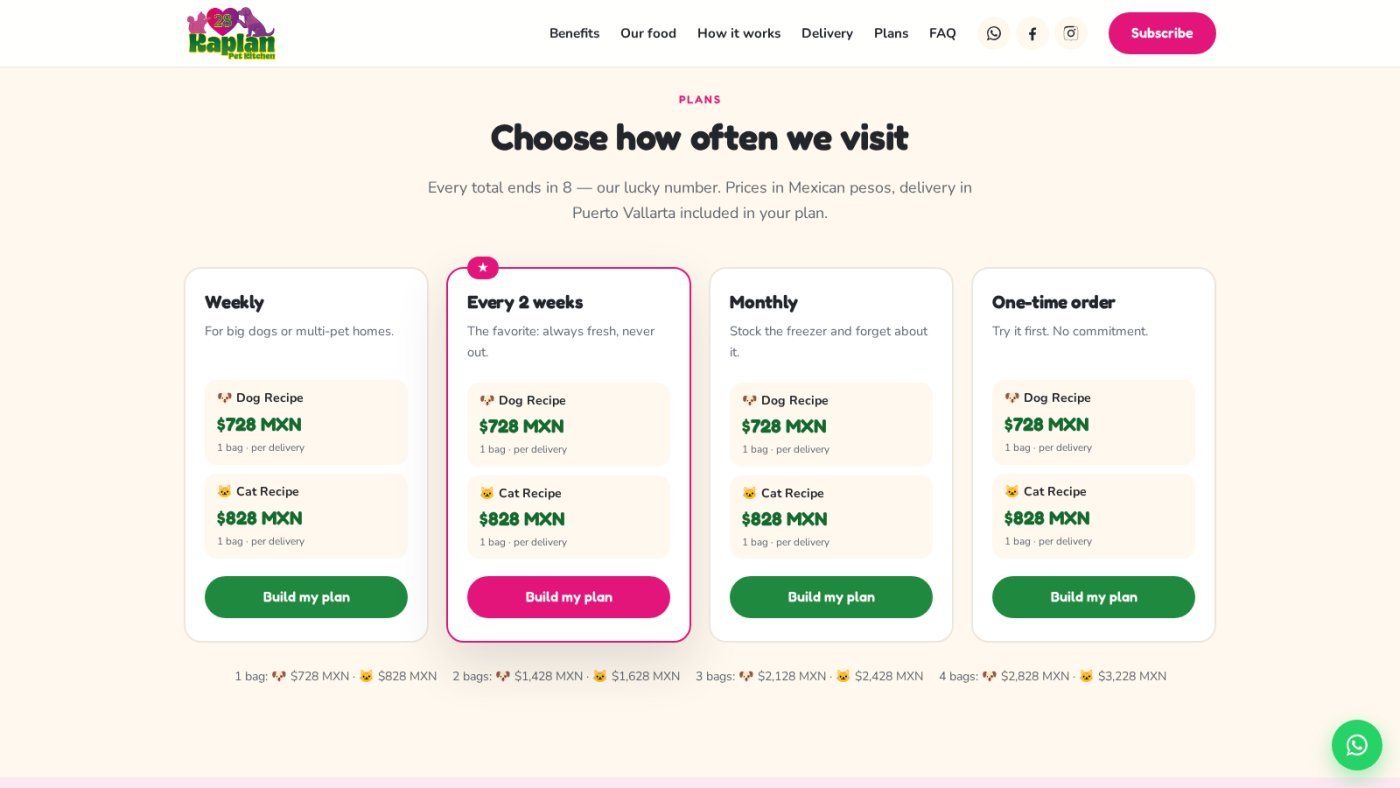
Task: Navigate to Delivery section
Action: click(x=827, y=33)
